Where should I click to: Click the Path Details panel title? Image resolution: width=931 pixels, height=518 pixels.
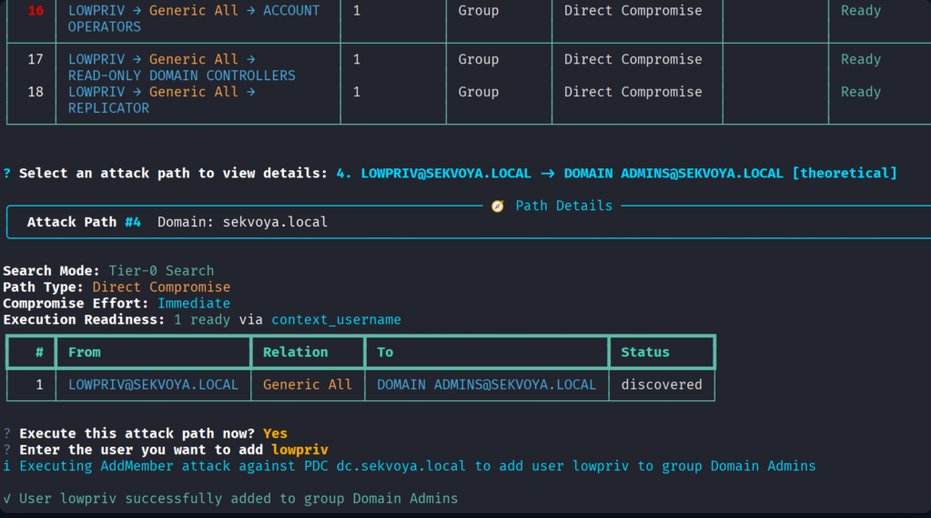563,206
